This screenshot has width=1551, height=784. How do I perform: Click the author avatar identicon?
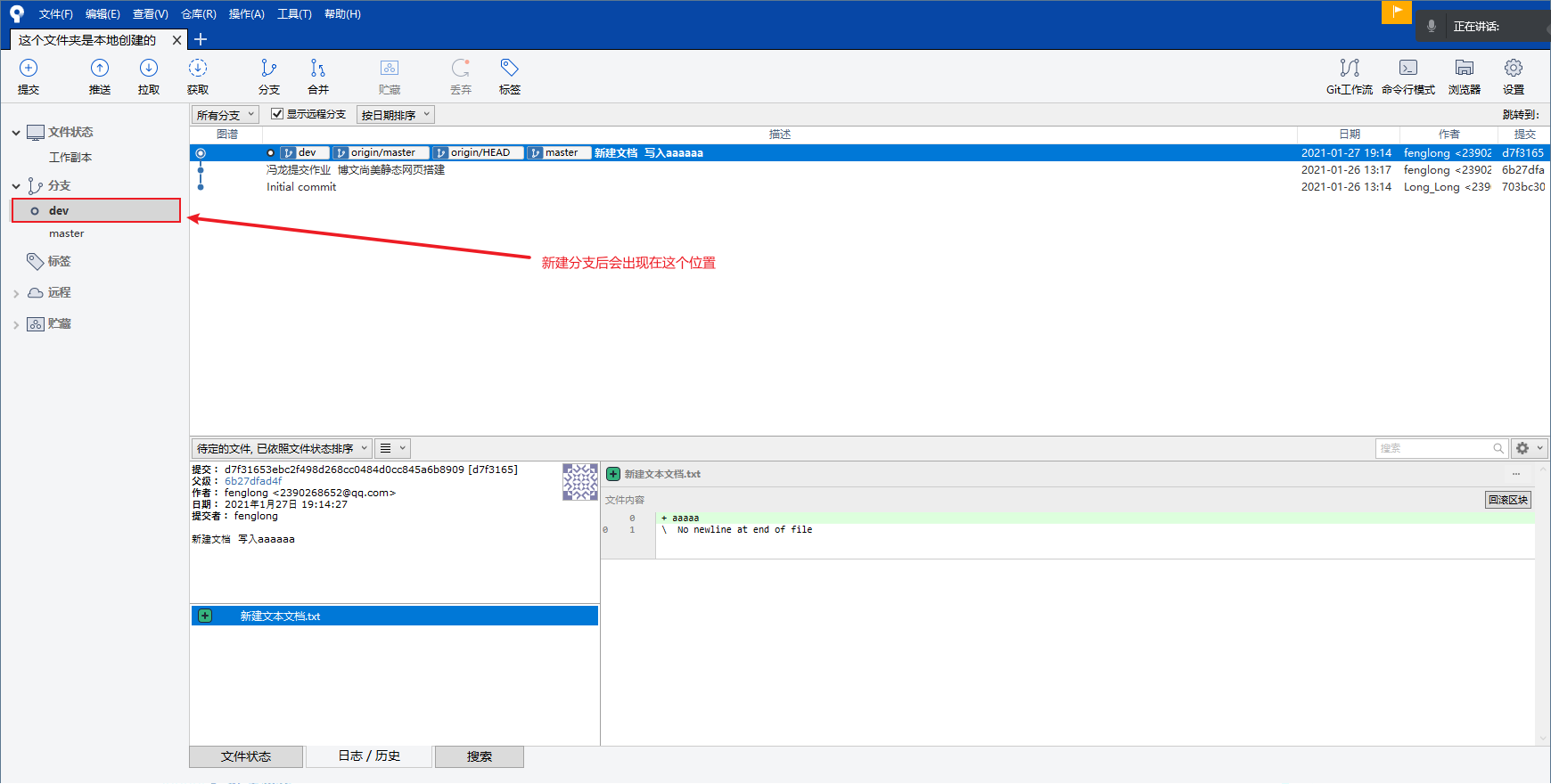pos(580,482)
